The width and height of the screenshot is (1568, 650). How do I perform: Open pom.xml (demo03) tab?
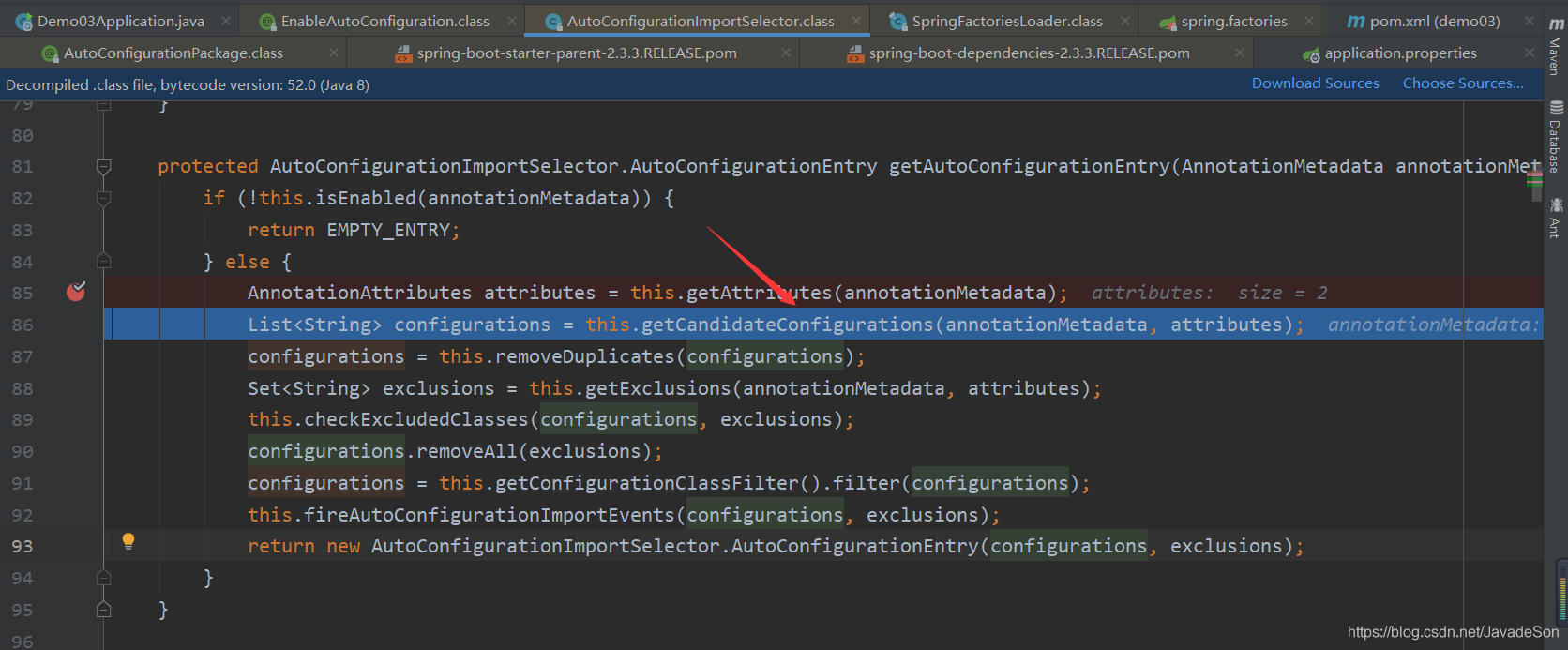coord(1435,21)
